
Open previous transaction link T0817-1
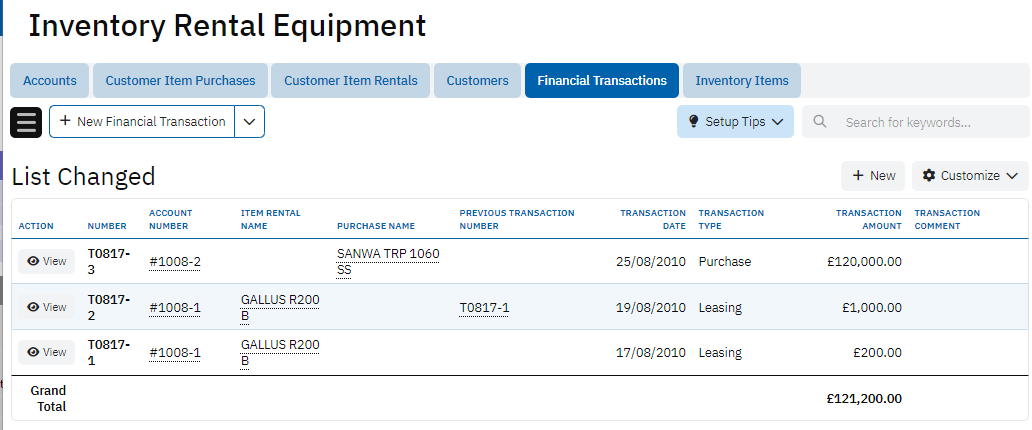click(484, 308)
